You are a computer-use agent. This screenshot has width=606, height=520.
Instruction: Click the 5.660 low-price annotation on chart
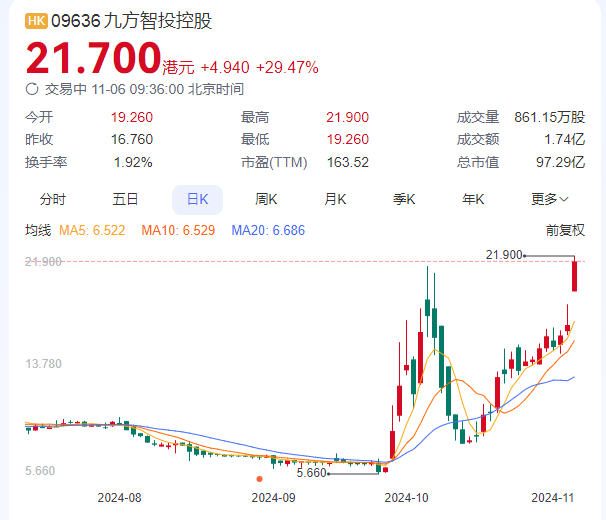[312, 473]
